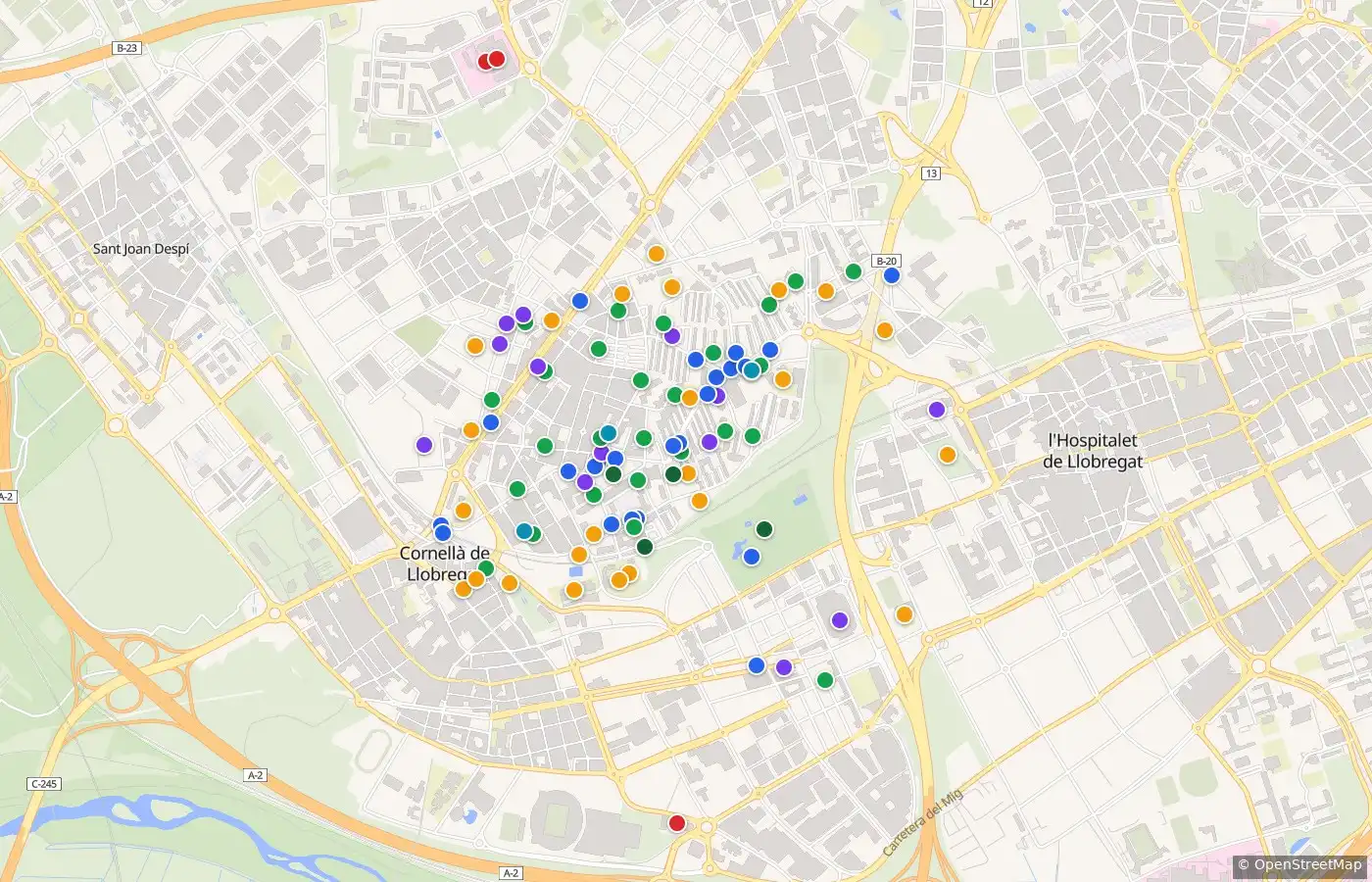Click the "Sant Joan Despí" town label

coord(141,249)
